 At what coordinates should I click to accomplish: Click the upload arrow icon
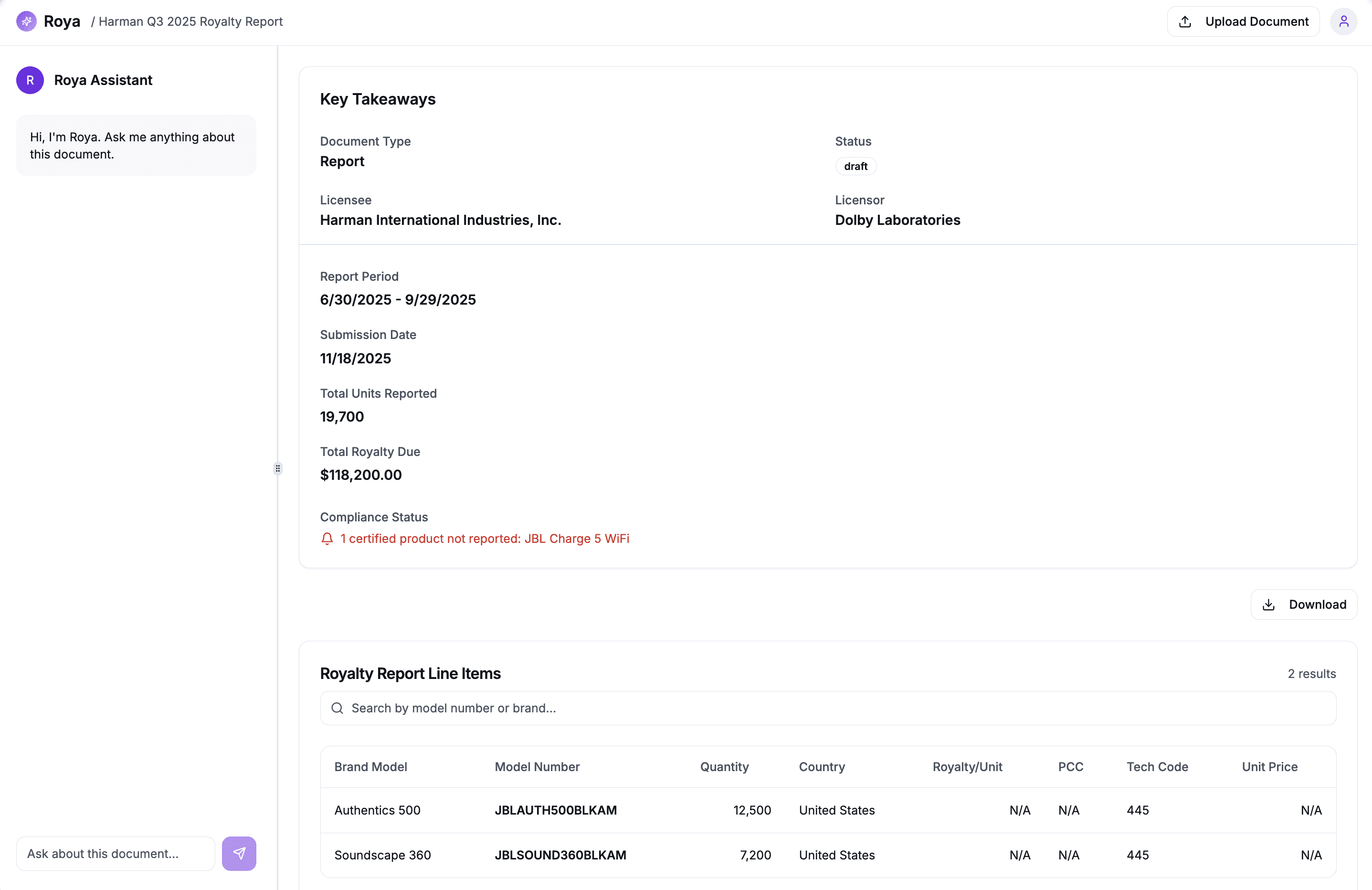click(1185, 22)
